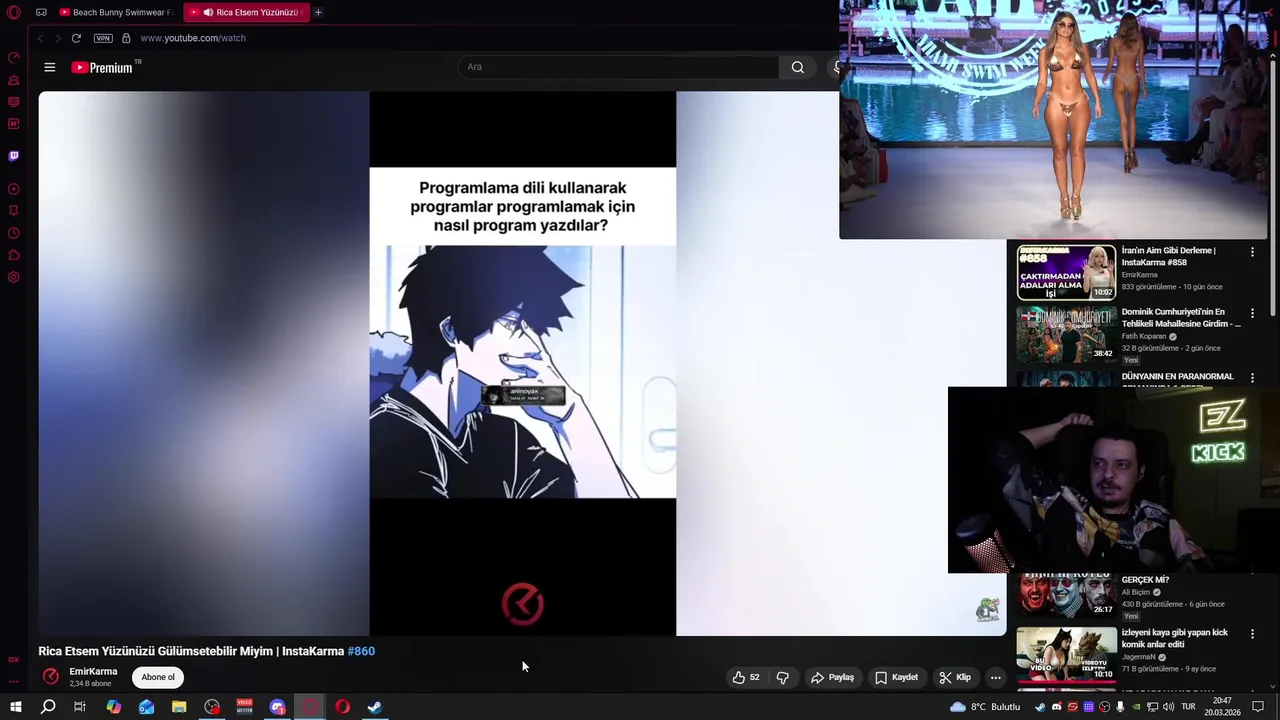
Task: Reload the YouTube page
Action: 76,38
